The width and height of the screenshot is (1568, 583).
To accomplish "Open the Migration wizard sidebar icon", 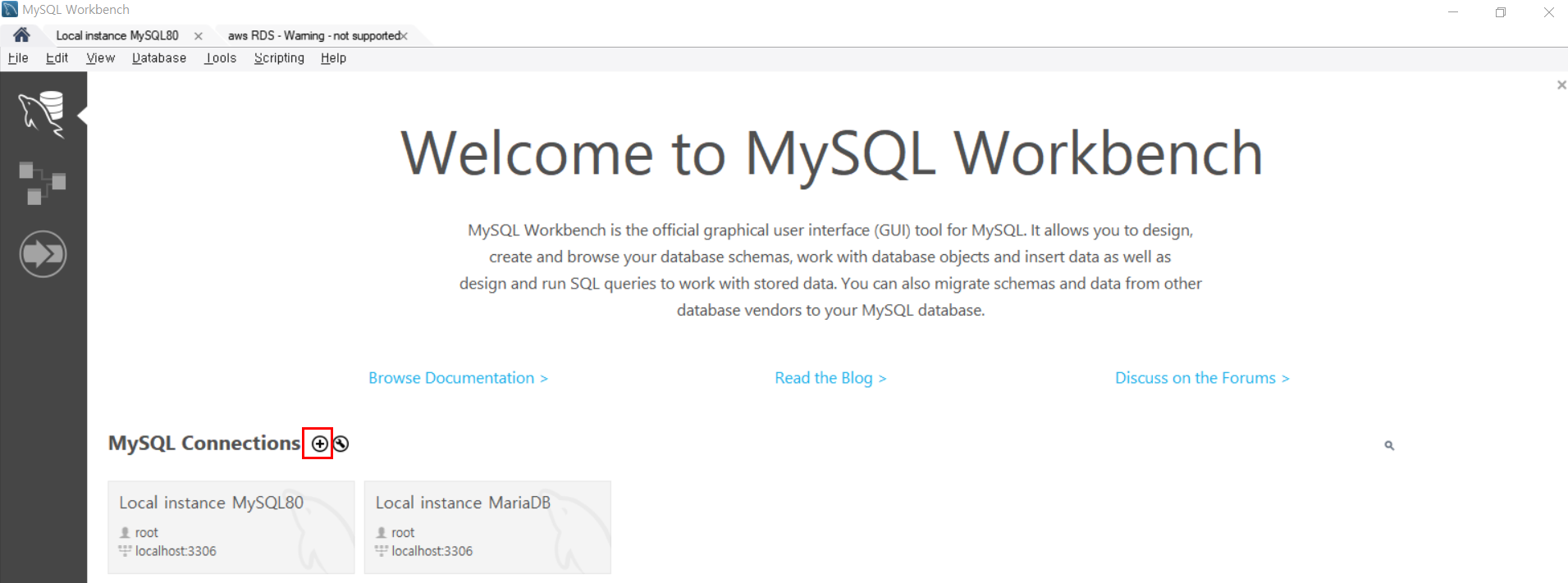I will pos(43,254).
